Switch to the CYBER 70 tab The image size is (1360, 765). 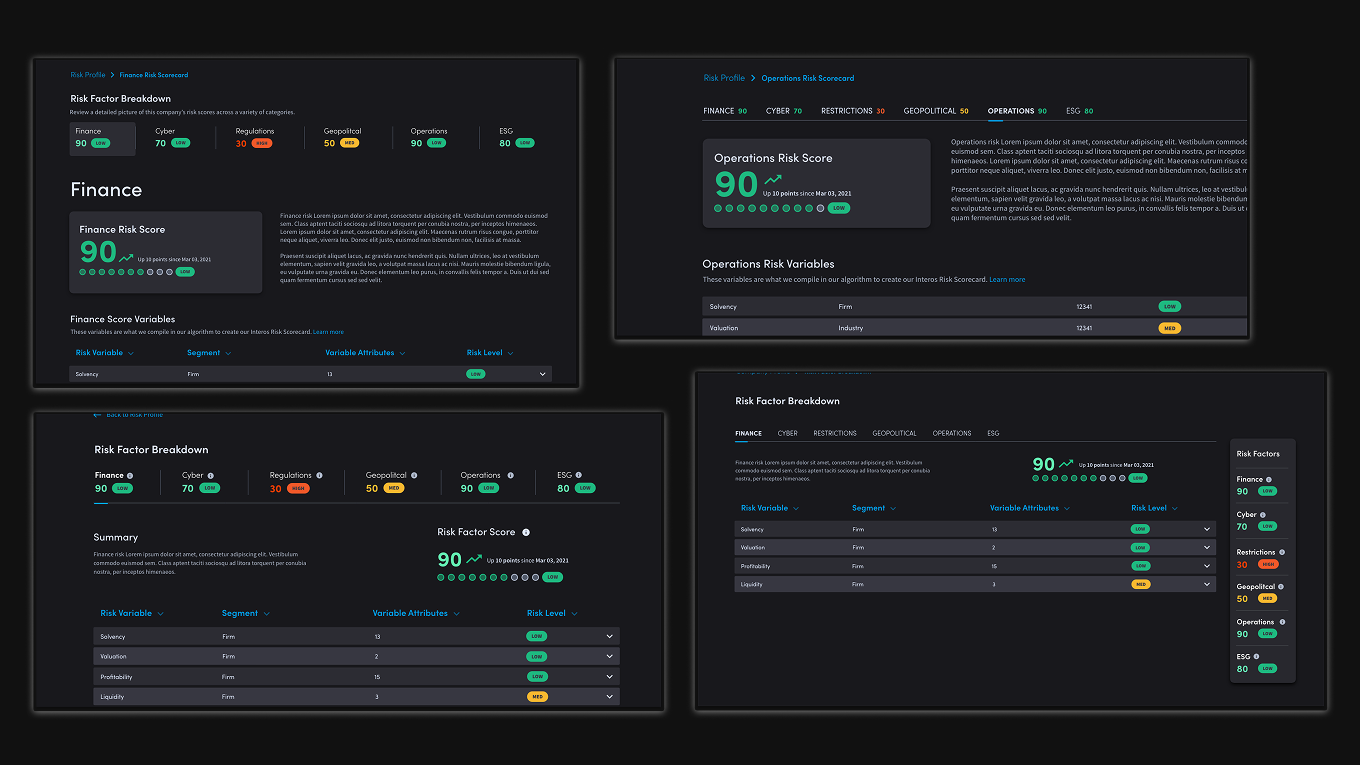click(x=783, y=111)
